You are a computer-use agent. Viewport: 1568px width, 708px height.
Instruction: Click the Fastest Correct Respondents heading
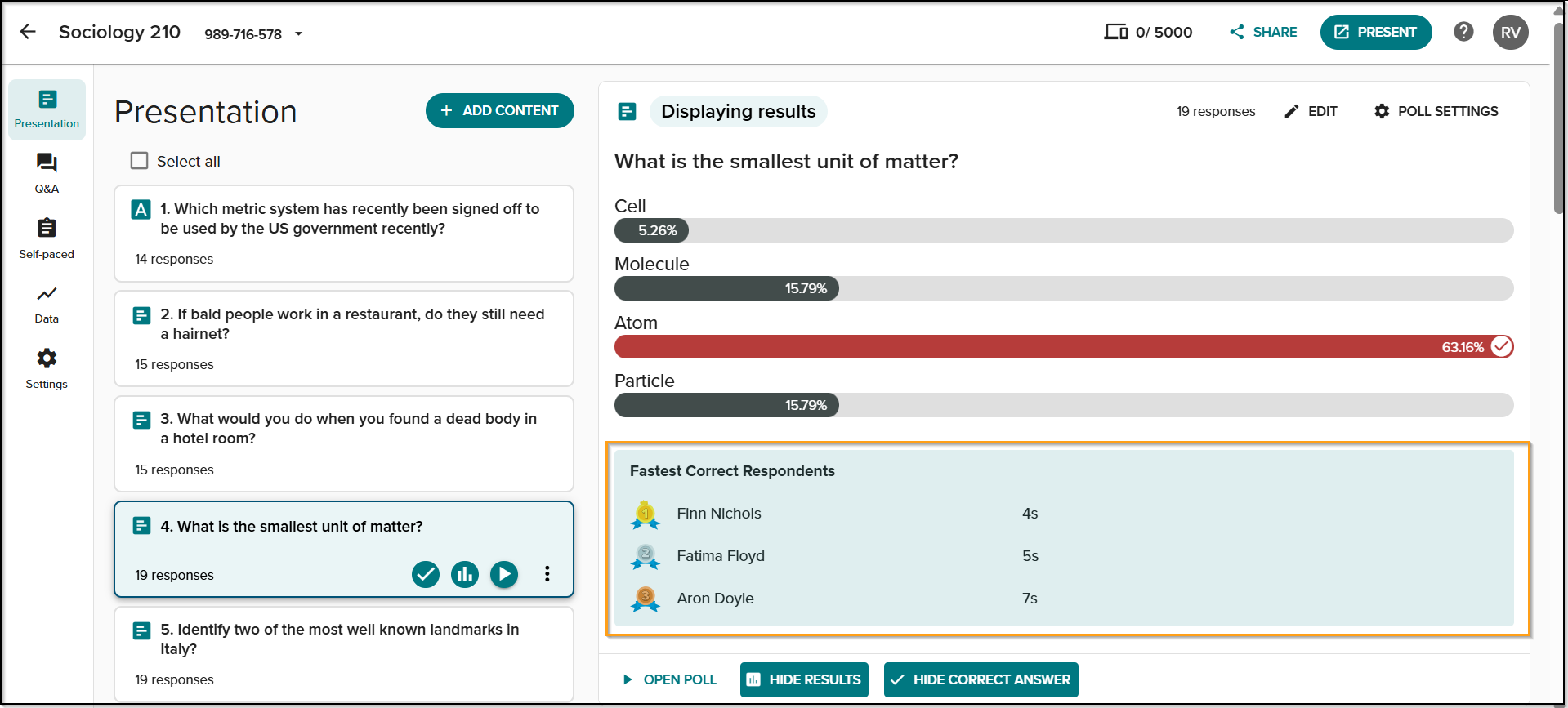click(732, 471)
